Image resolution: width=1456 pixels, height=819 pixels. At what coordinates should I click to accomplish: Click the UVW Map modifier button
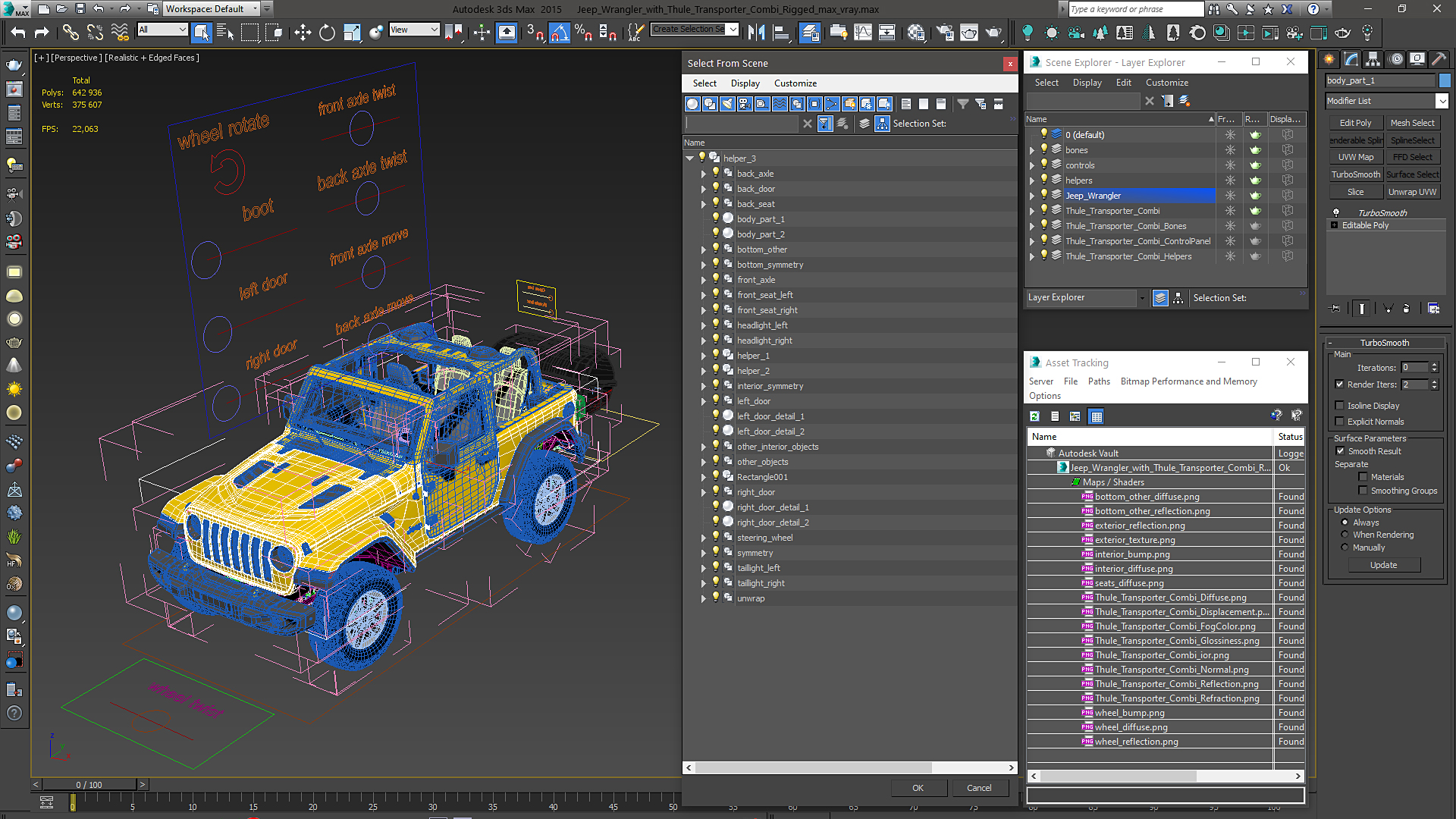1355,157
